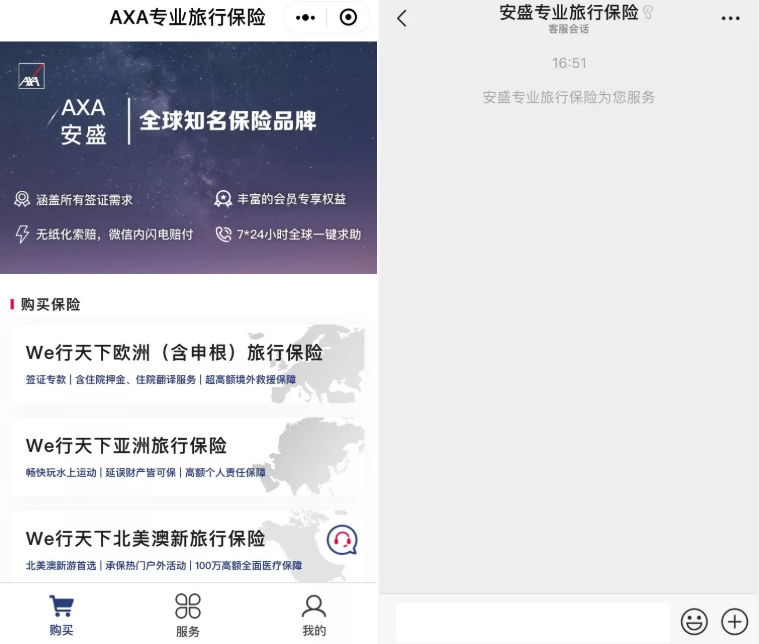Tap the plus icon for more chat attachments
This screenshot has width=759, height=644.
pos(735,621)
